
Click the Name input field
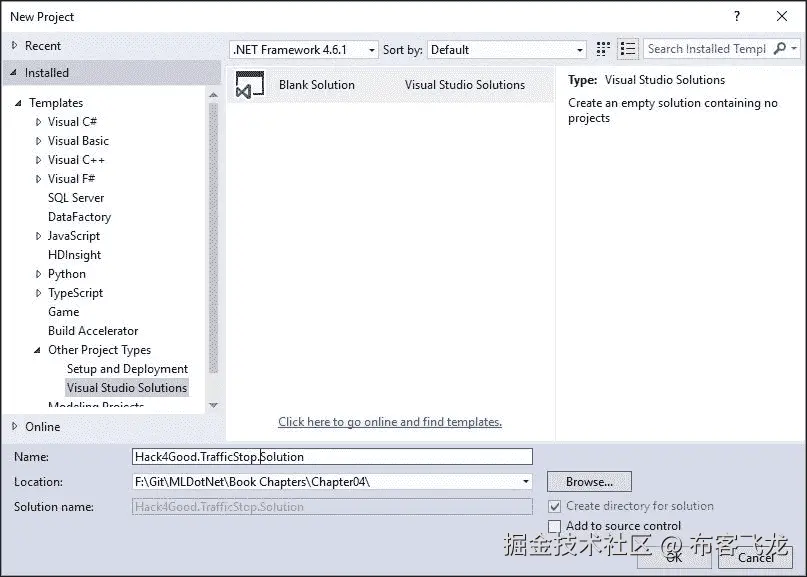click(x=332, y=457)
